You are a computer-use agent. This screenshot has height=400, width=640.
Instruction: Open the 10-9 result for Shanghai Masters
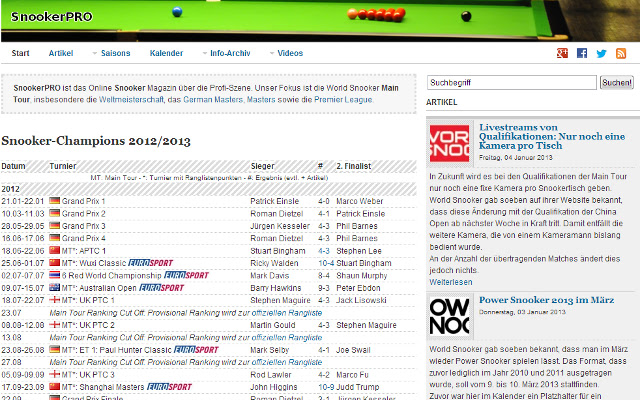tap(326, 387)
